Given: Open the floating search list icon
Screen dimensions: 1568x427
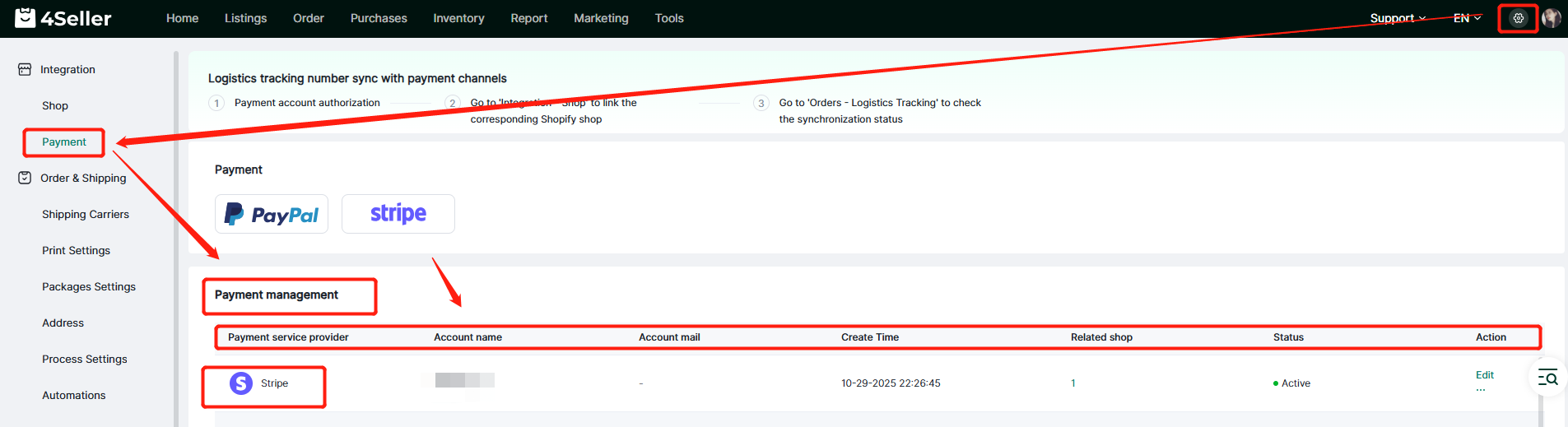Looking at the screenshot, I should [1547, 378].
